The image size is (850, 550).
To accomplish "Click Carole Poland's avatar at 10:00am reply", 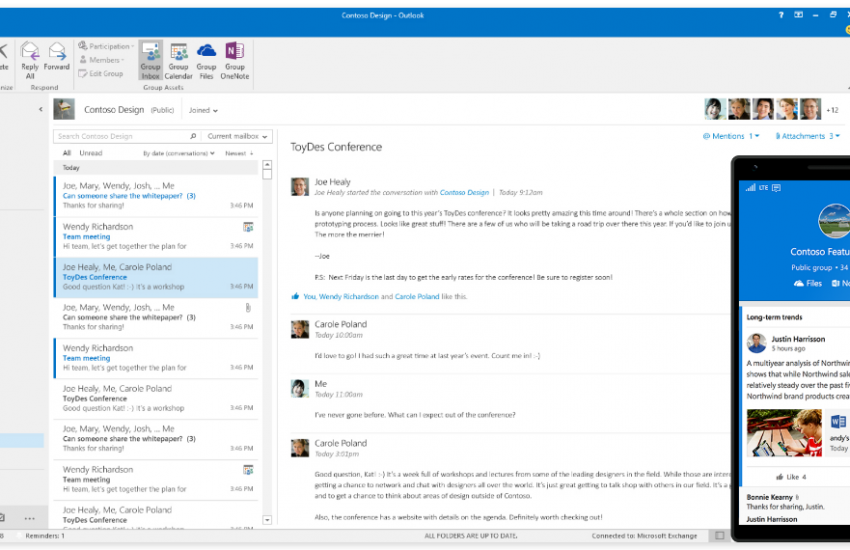I will click(x=300, y=329).
